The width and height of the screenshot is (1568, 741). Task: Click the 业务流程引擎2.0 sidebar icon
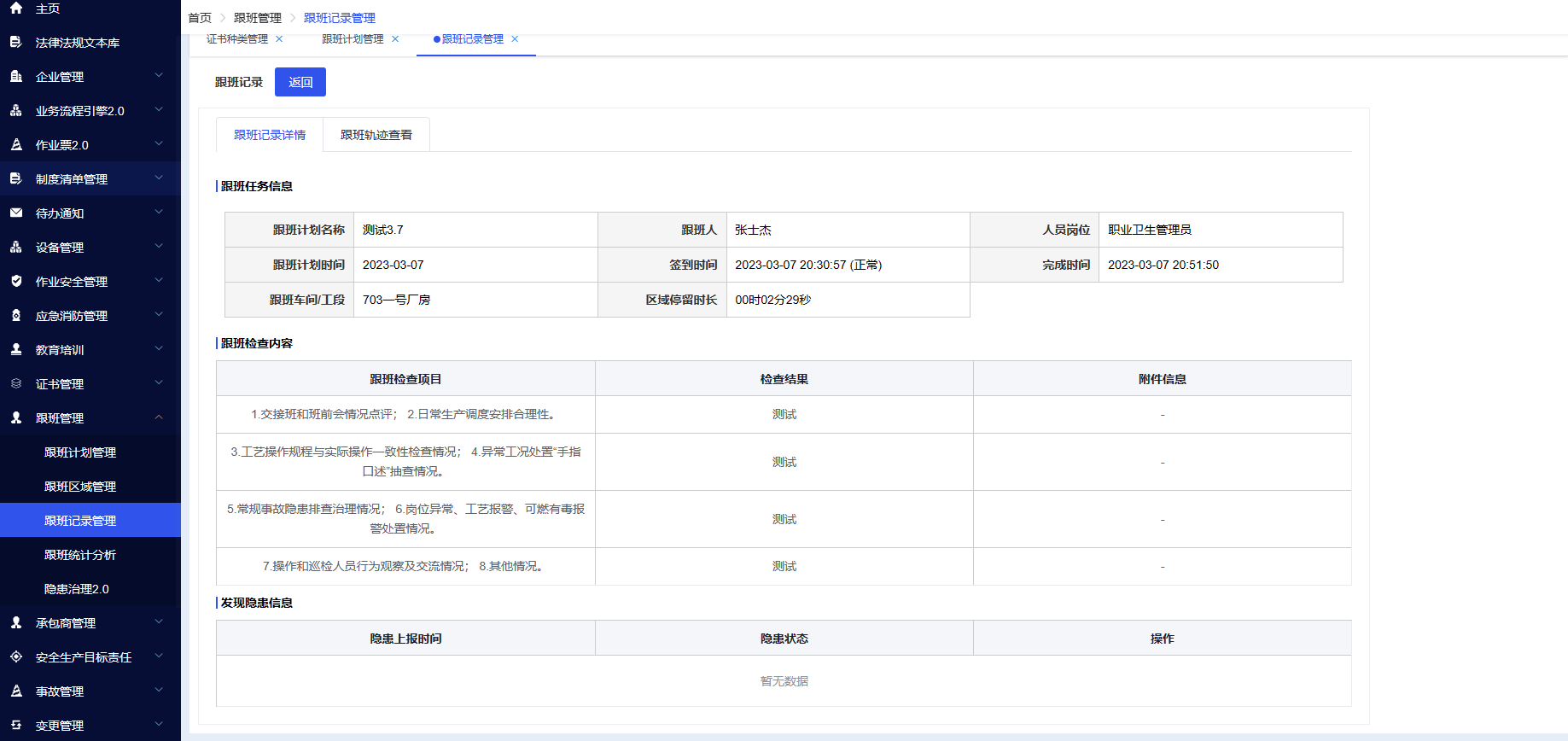point(16,110)
